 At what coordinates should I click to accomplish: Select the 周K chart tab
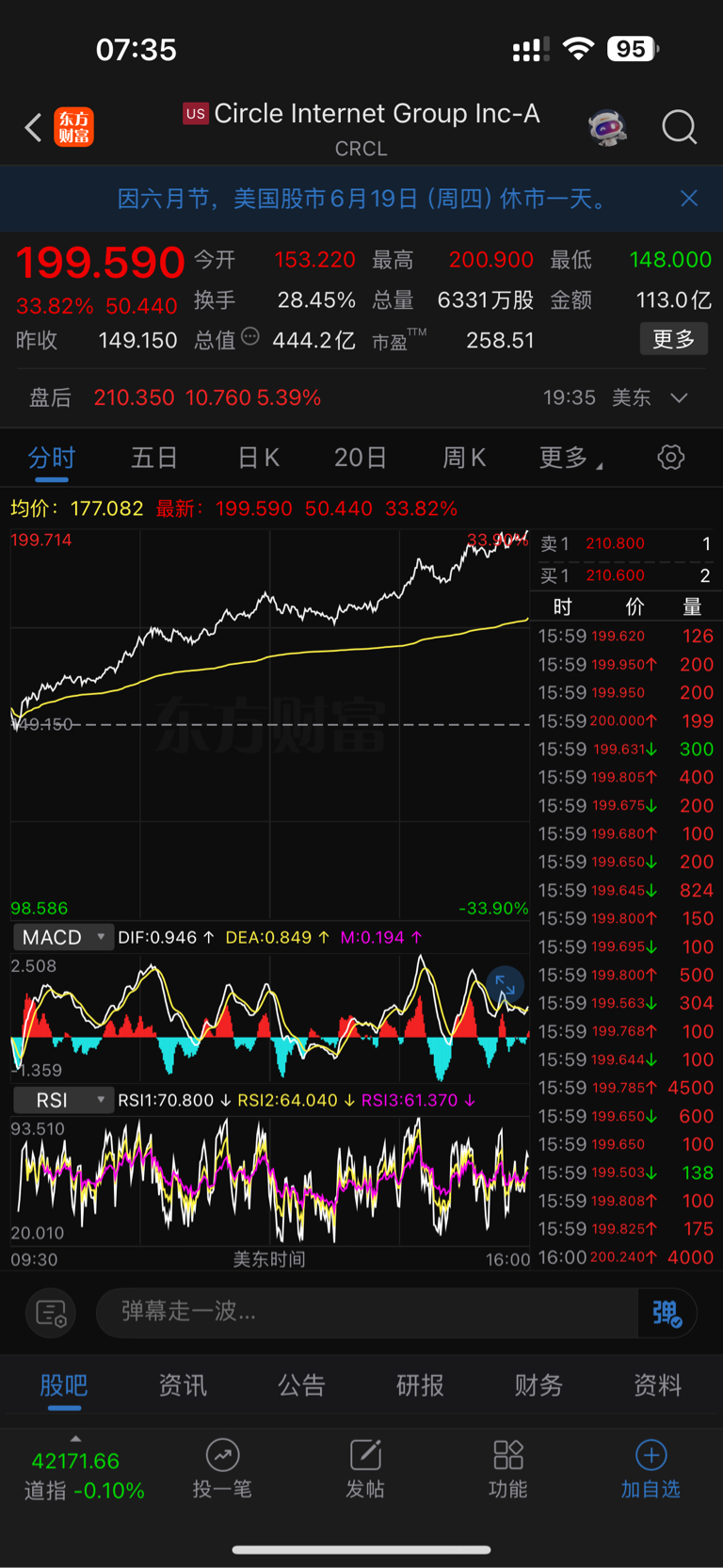pos(464,458)
